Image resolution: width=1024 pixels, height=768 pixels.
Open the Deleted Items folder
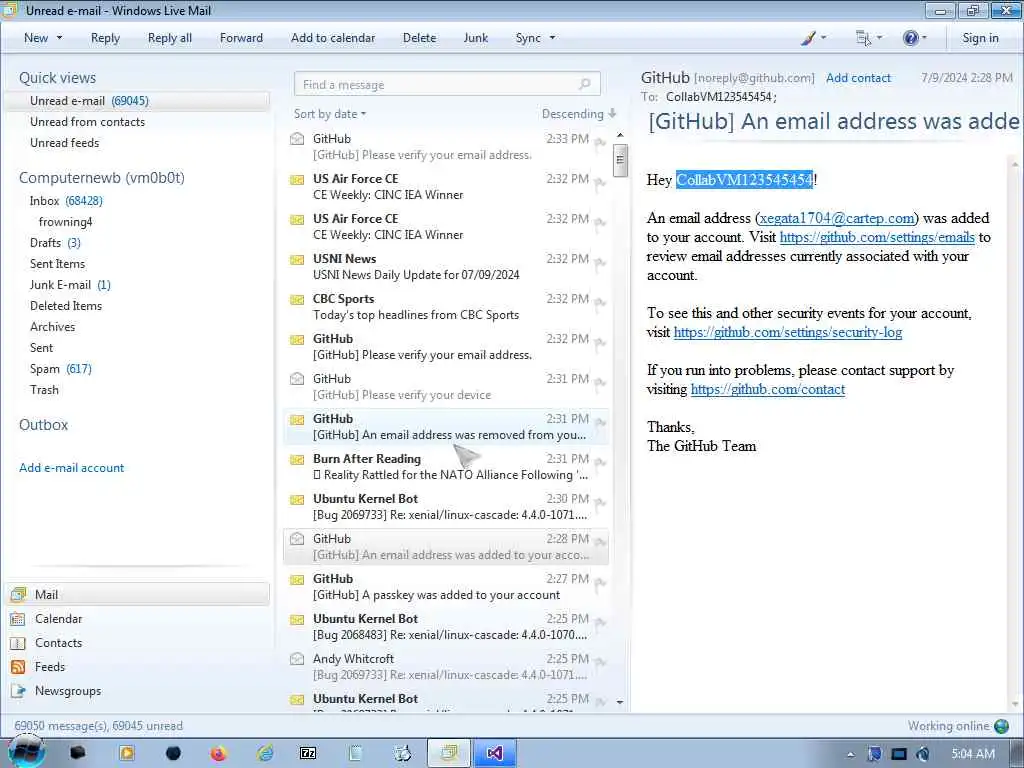click(x=66, y=306)
